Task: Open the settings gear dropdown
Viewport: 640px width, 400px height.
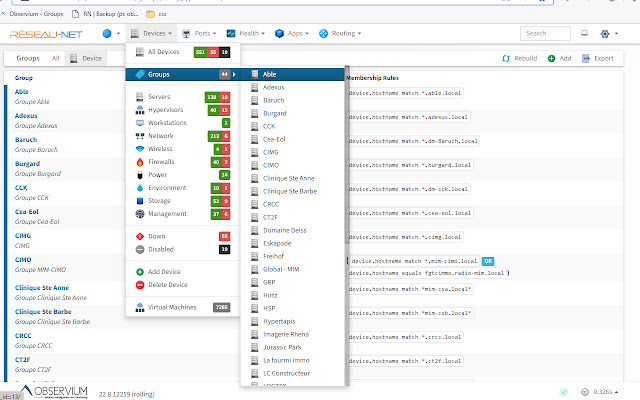Action: click(x=609, y=33)
